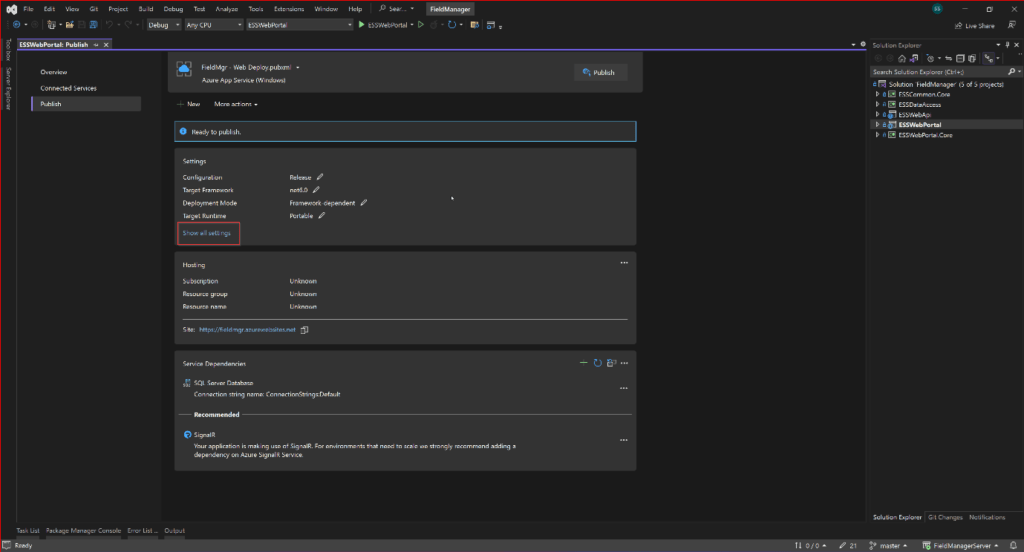This screenshot has height=552, width=1024.
Task: Open SQL Server Database ellipsis menu
Action: point(624,388)
